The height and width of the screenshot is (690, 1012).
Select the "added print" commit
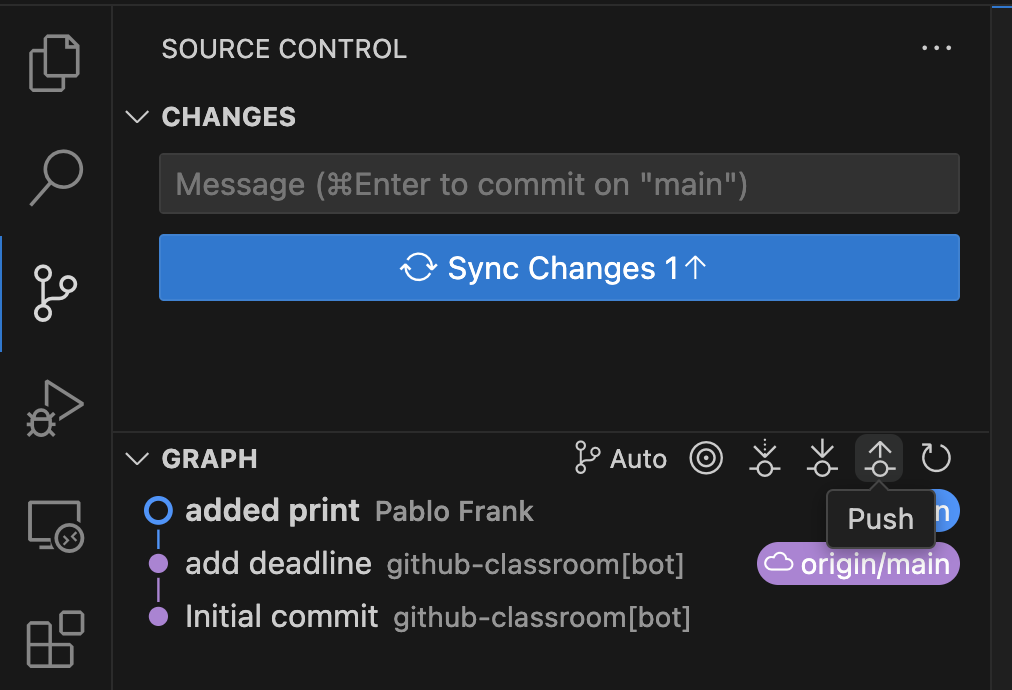pos(272,511)
